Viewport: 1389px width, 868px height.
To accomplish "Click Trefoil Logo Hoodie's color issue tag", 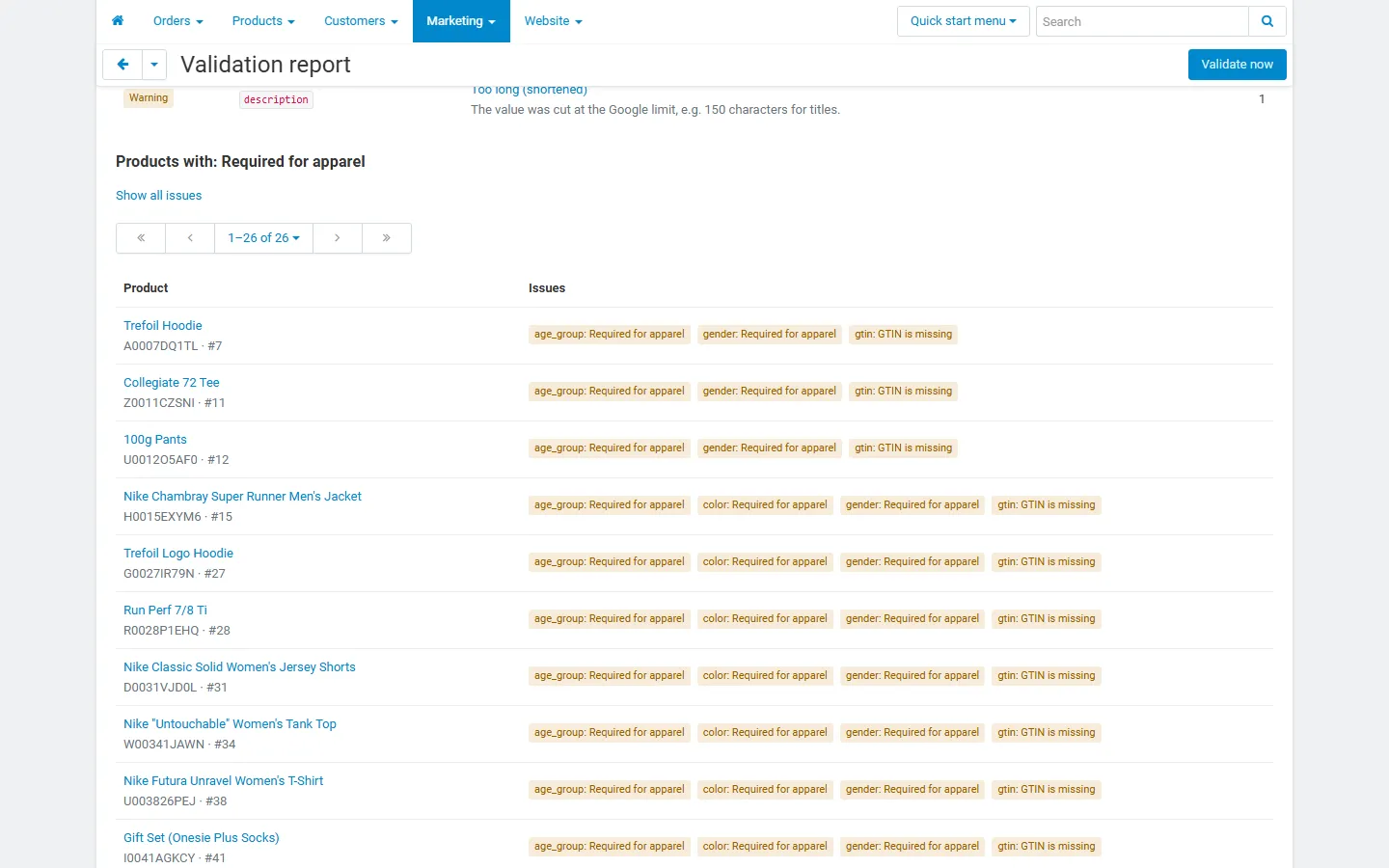I will coord(765,562).
